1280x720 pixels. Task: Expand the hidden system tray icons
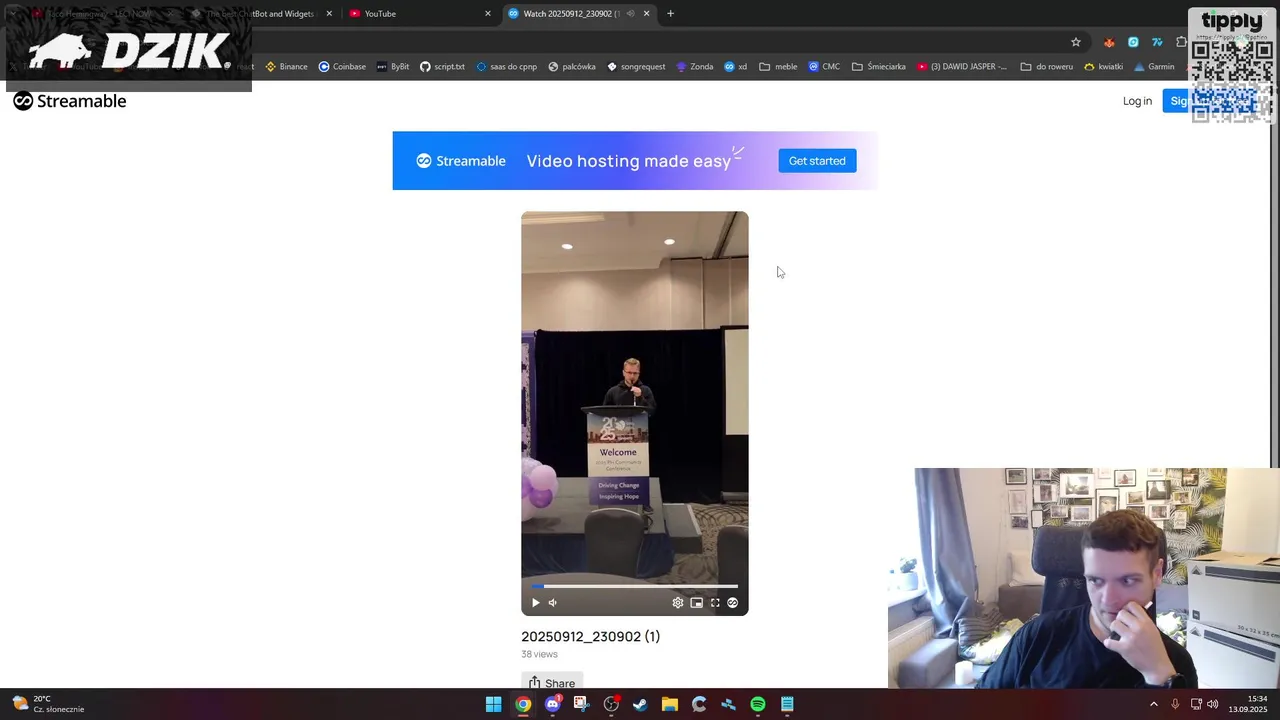(1153, 704)
